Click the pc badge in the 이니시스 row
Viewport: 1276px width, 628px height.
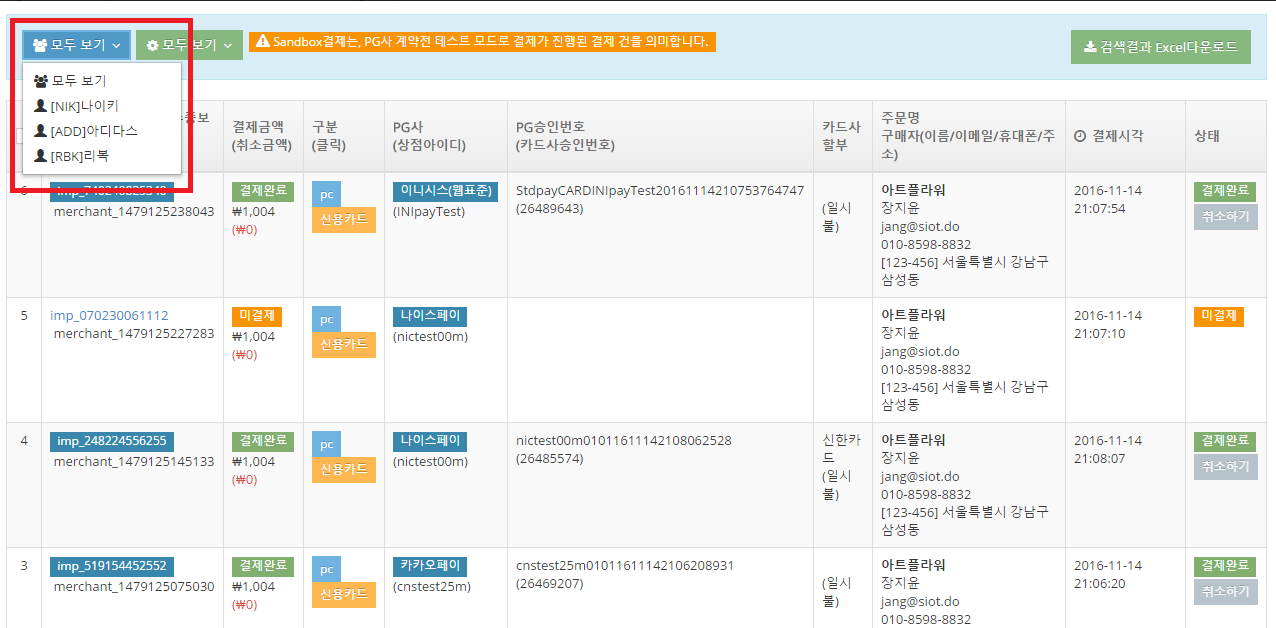click(326, 193)
